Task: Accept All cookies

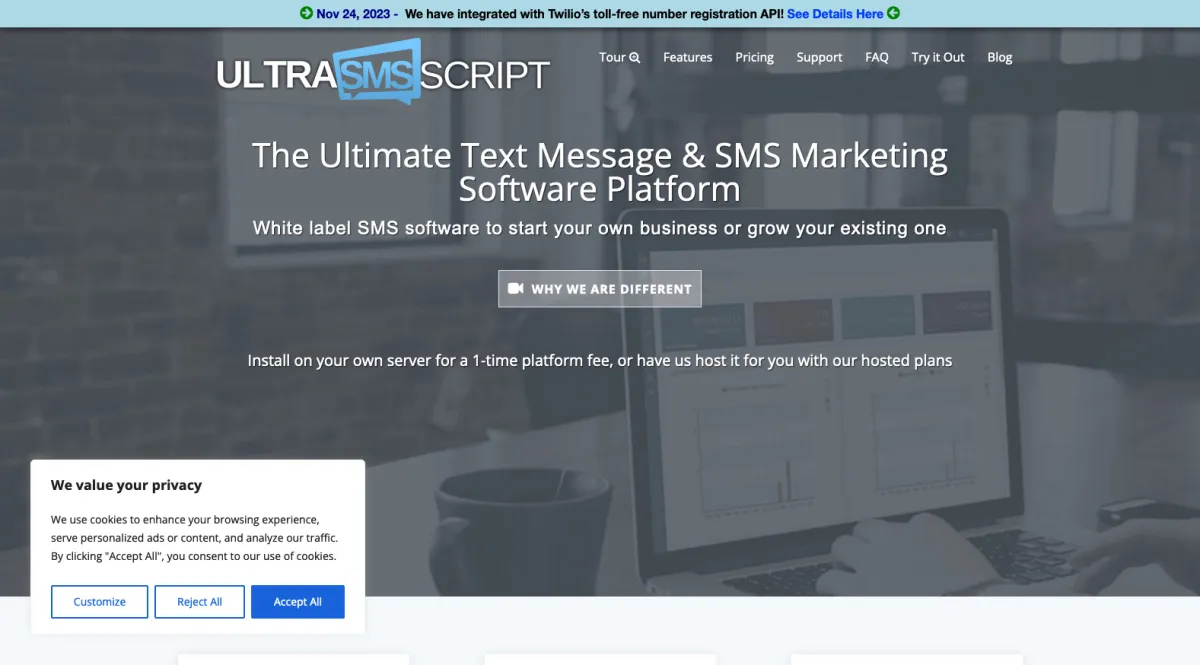Action: pos(297,601)
